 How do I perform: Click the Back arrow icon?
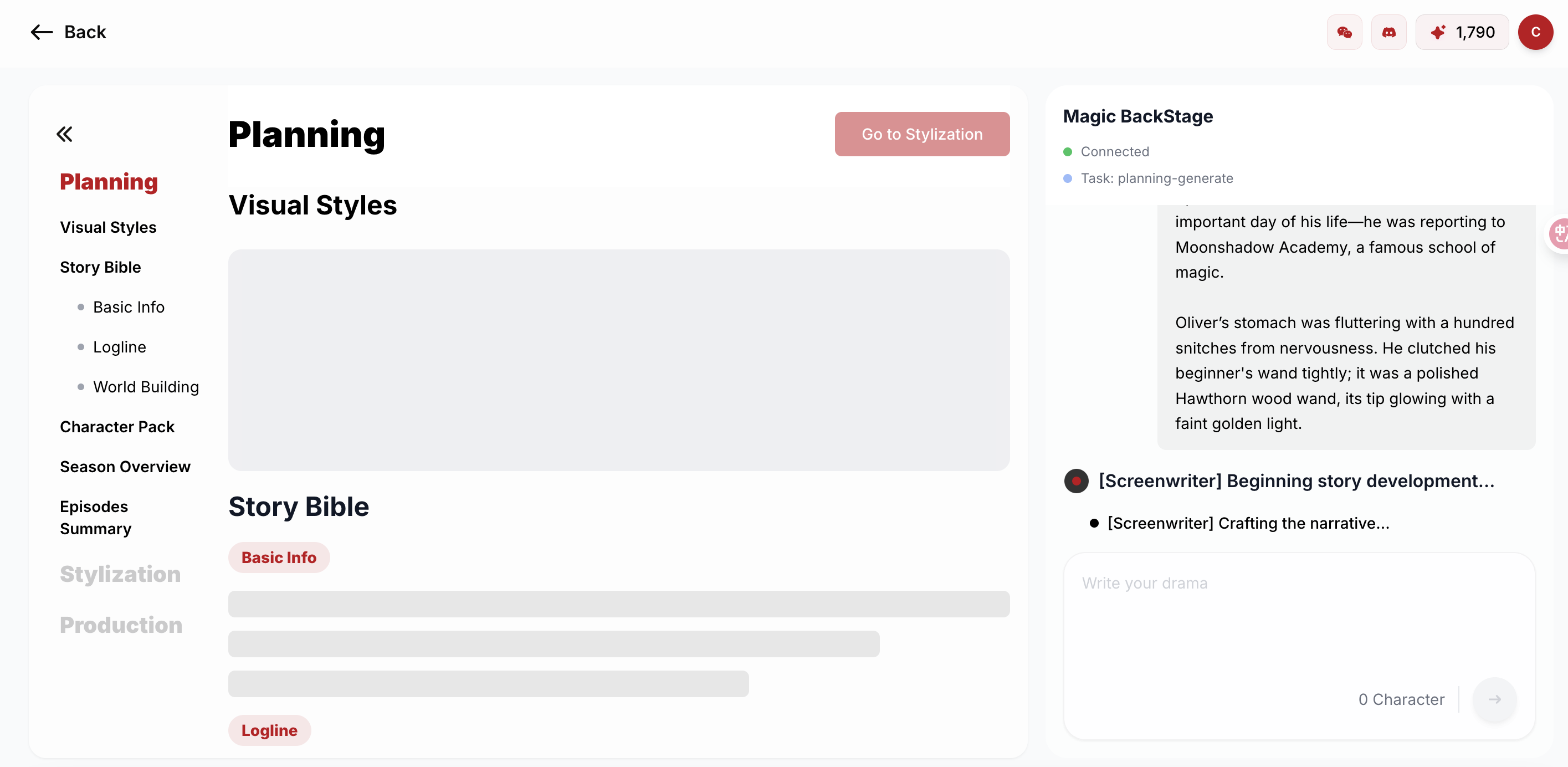tap(42, 32)
